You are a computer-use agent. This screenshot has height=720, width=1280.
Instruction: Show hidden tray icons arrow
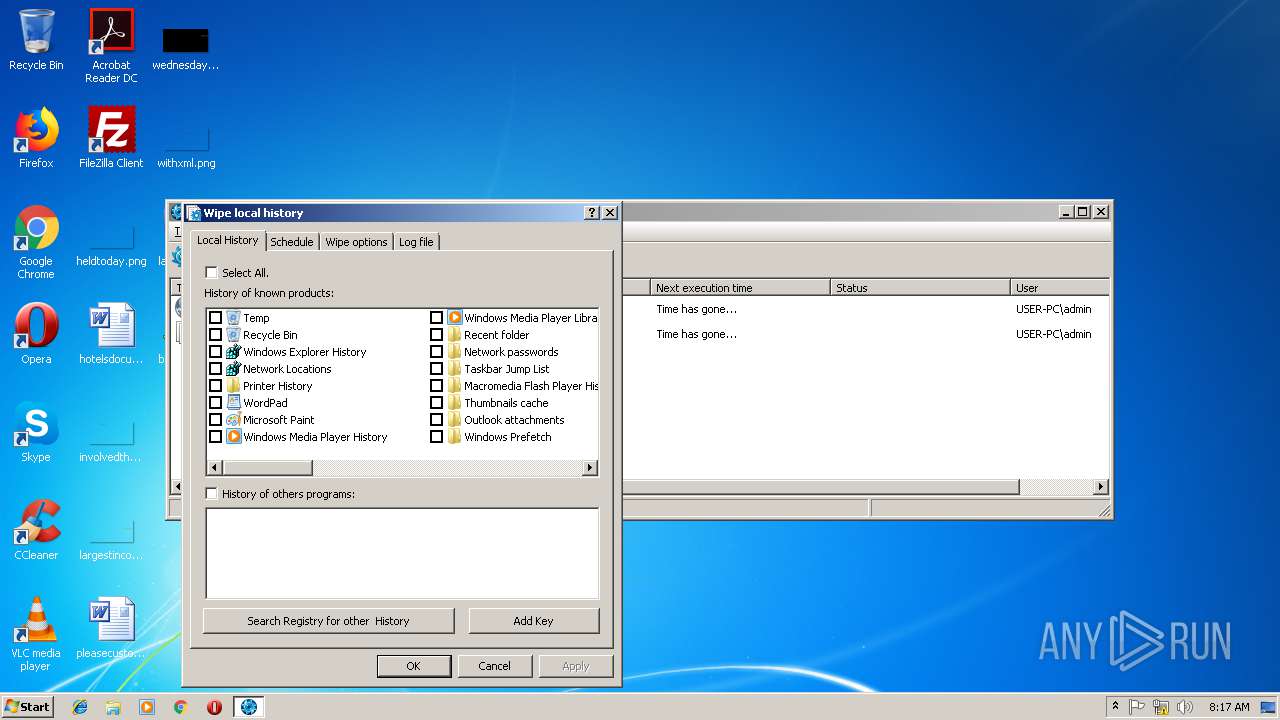pos(1115,707)
